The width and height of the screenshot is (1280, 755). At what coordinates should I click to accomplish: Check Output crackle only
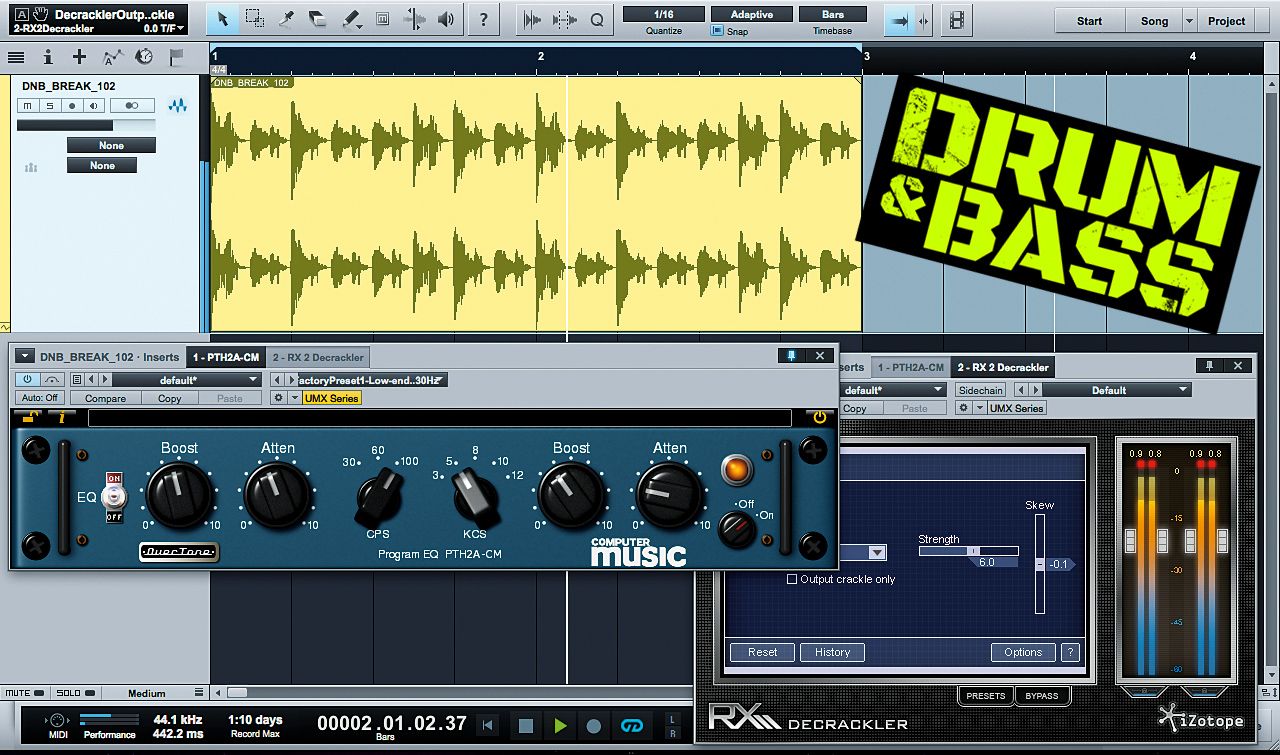(x=792, y=579)
